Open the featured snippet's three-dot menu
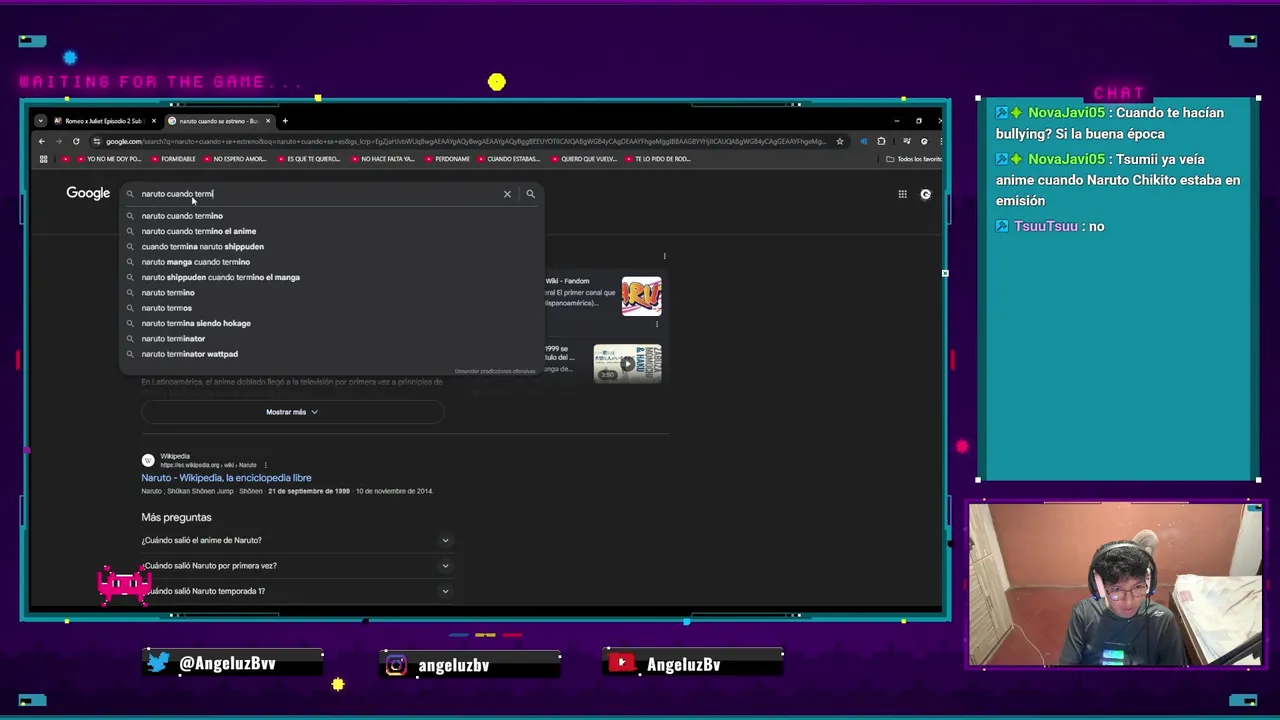The width and height of the screenshot is (1280, 720). (x=664, y=256)
